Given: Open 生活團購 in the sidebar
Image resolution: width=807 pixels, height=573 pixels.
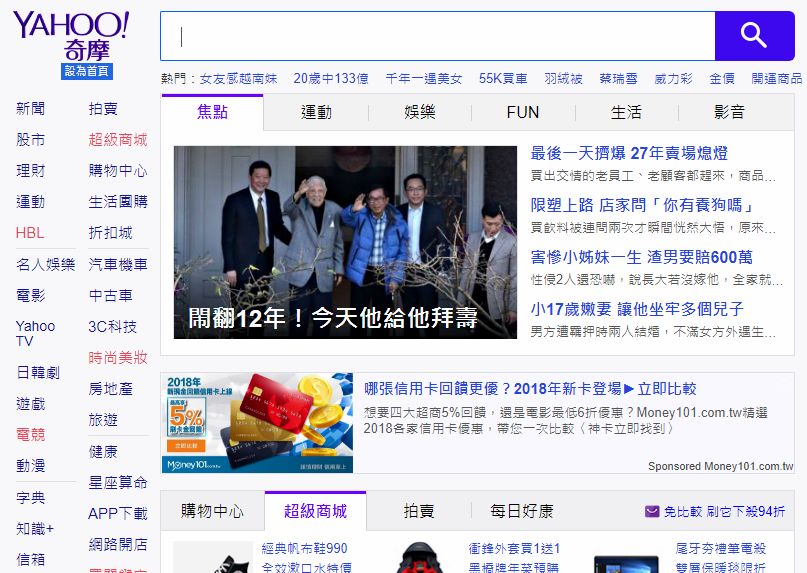Looking at the screenshot, I should point(118,201).
